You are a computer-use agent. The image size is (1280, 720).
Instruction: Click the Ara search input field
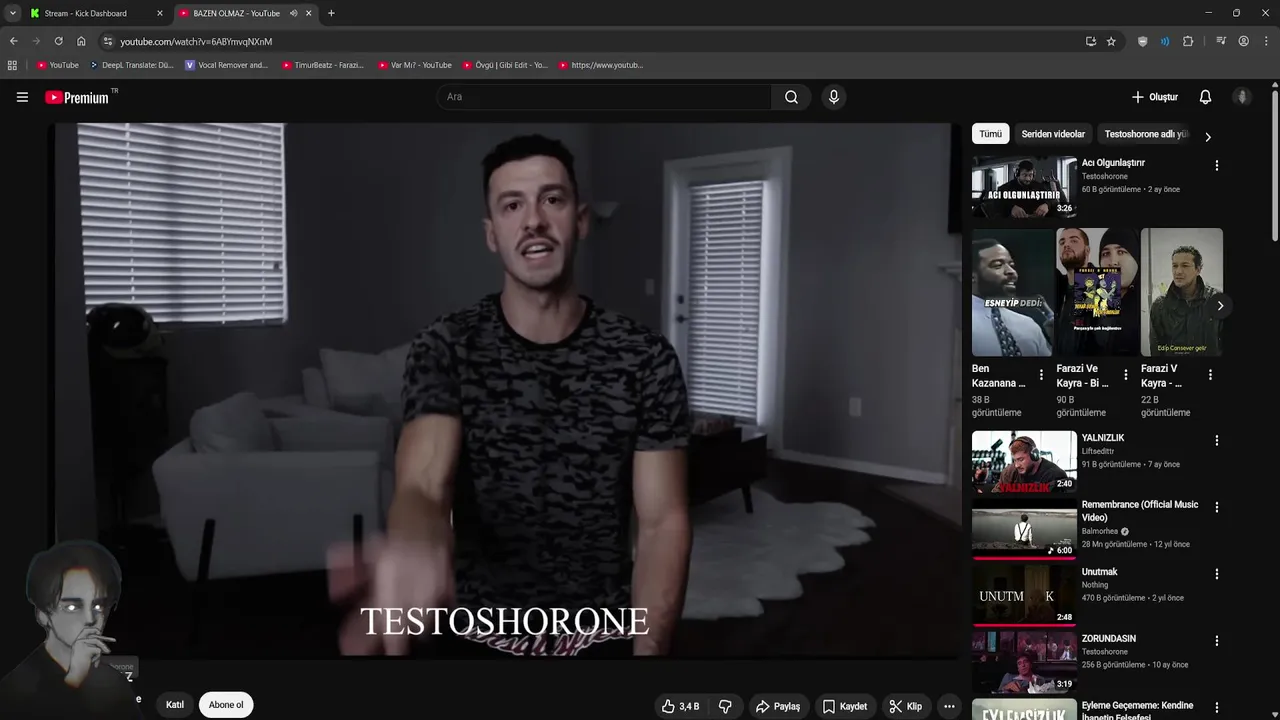click(x=604, y=97)
